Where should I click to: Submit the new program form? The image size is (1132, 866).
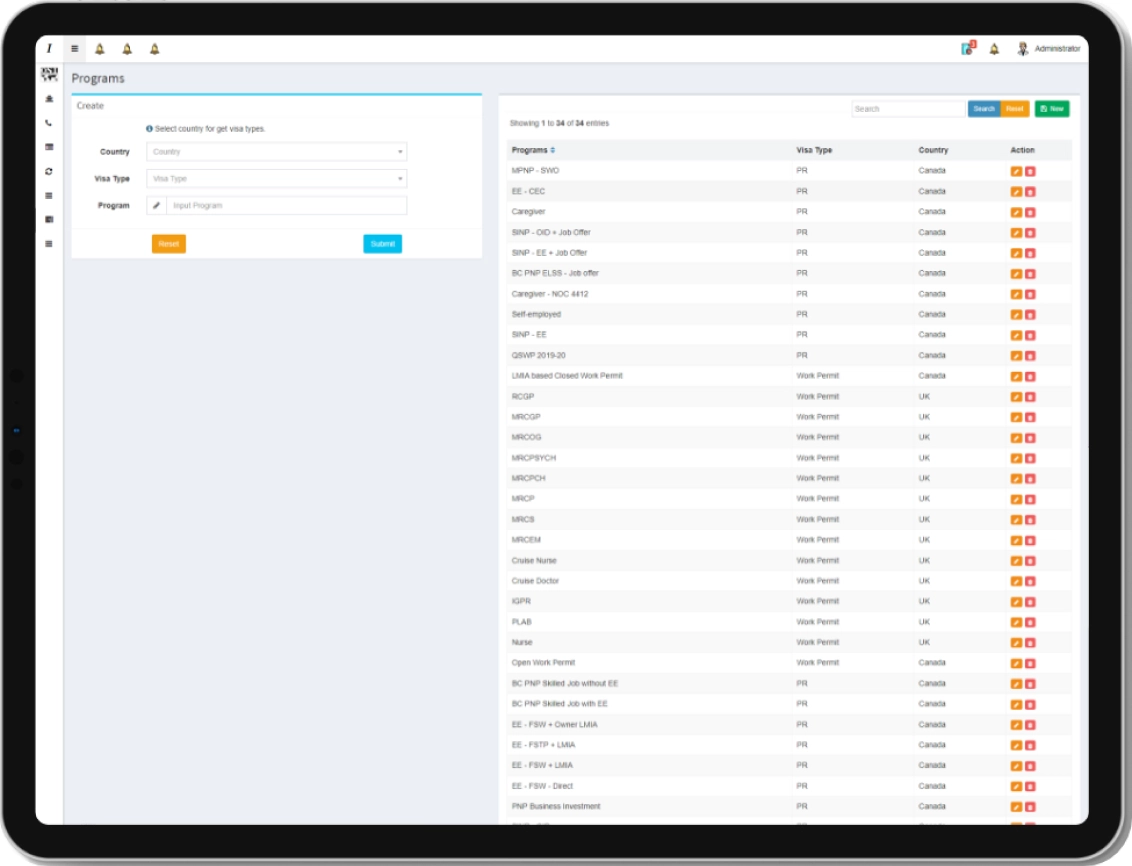(383, 242)
